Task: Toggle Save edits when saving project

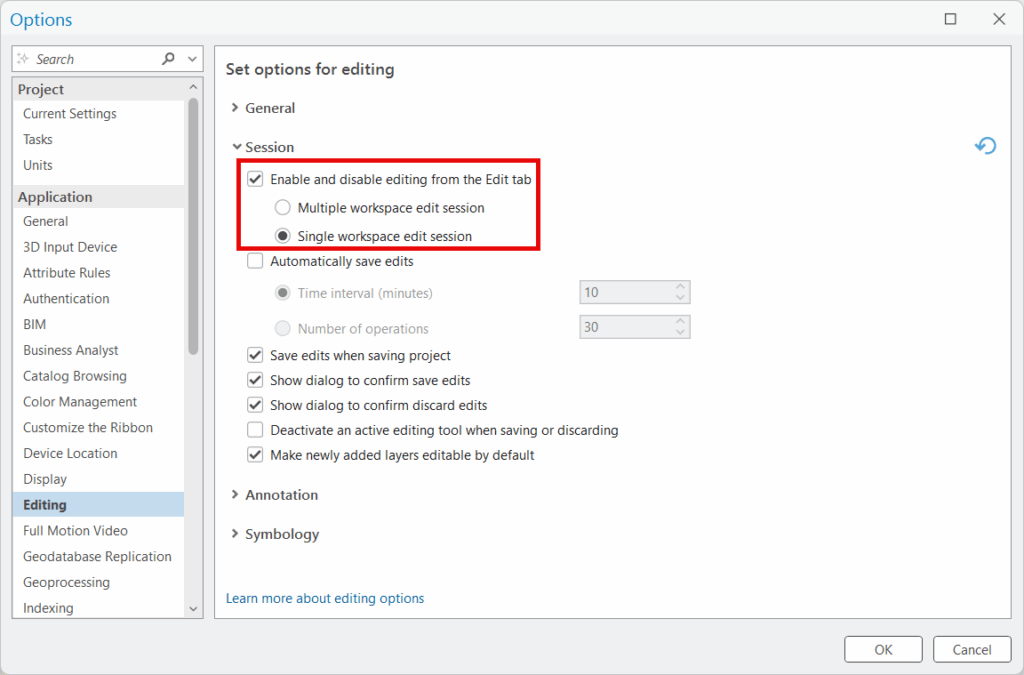Action: pyautogui.click(x=255, y=355)
